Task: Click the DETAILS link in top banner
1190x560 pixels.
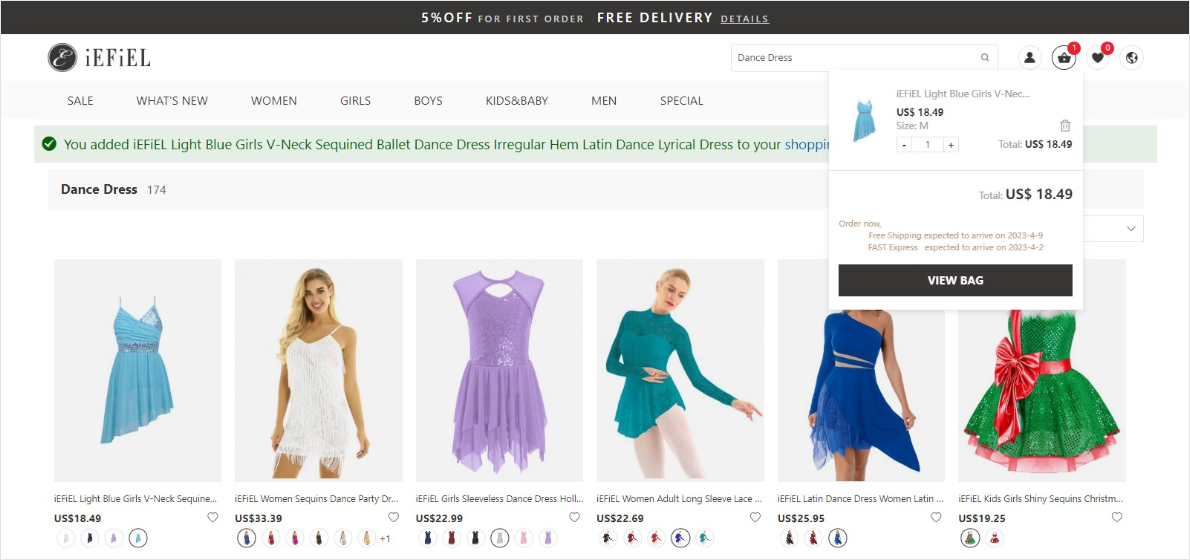Action: (x=745, y=18)
